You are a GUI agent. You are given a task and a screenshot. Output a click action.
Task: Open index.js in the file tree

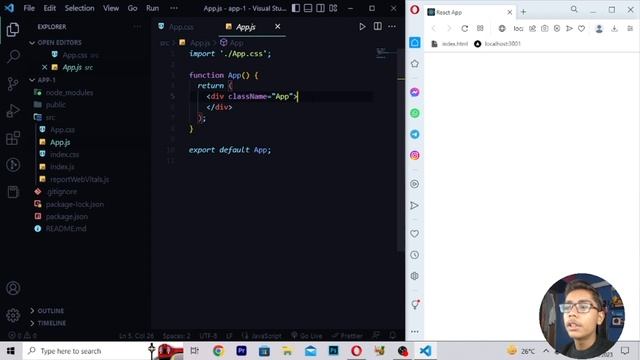62,167
